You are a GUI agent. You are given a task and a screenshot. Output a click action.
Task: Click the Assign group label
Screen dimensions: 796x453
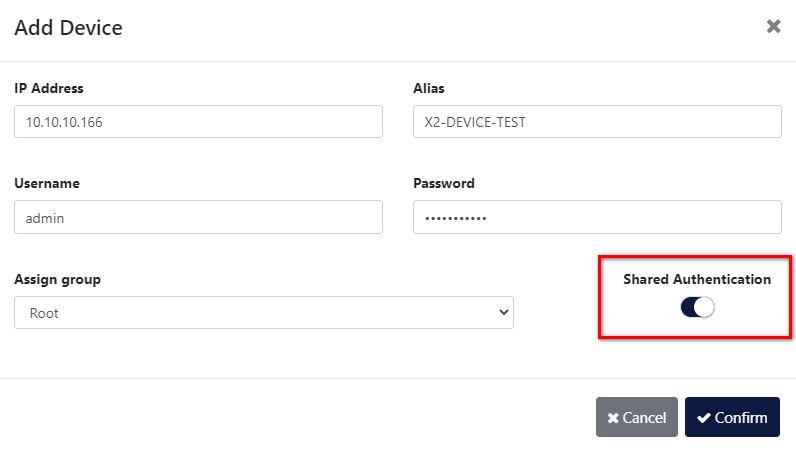click(57, 279)
